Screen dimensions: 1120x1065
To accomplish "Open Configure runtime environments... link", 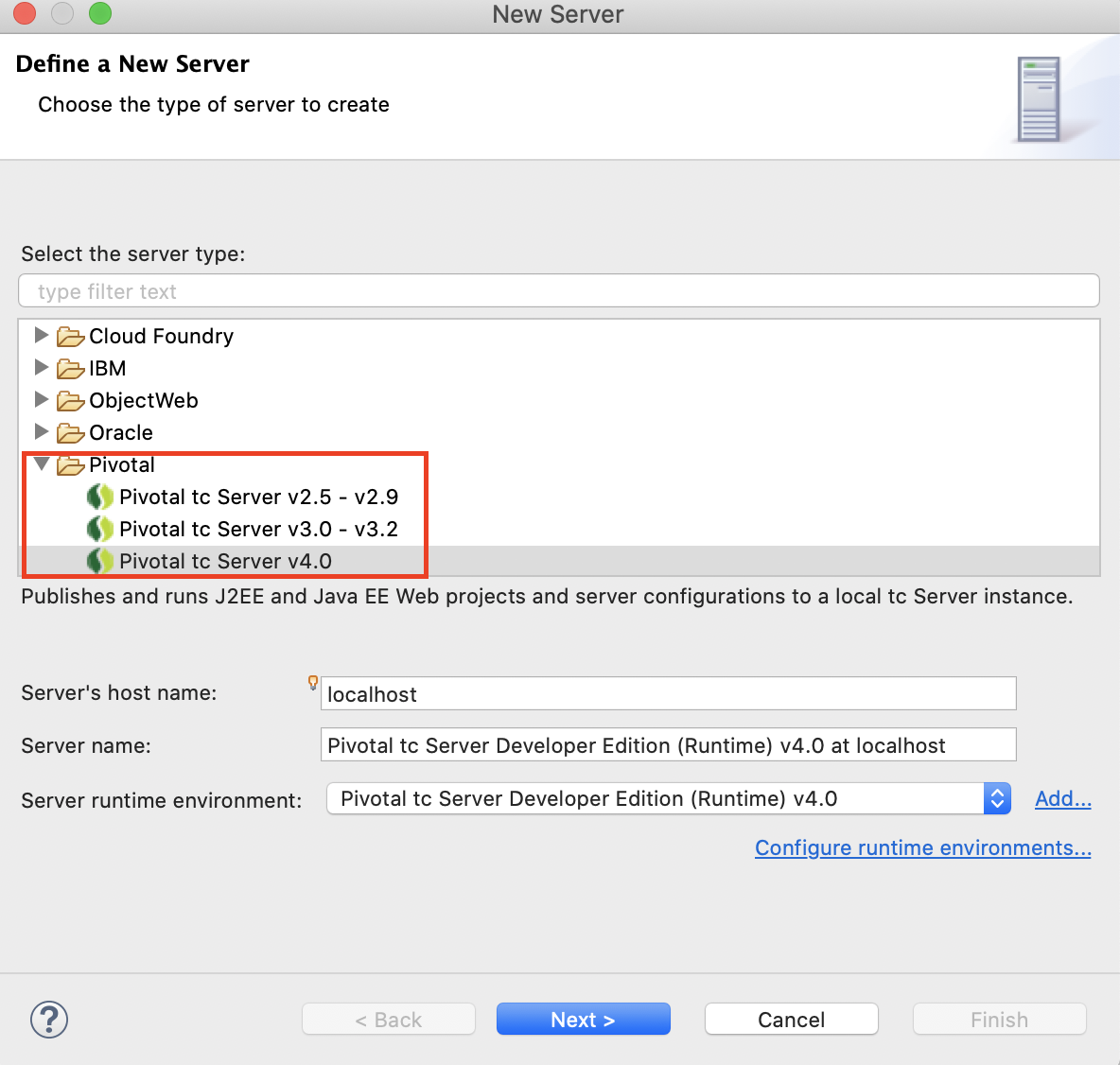I will click(923, 847).
